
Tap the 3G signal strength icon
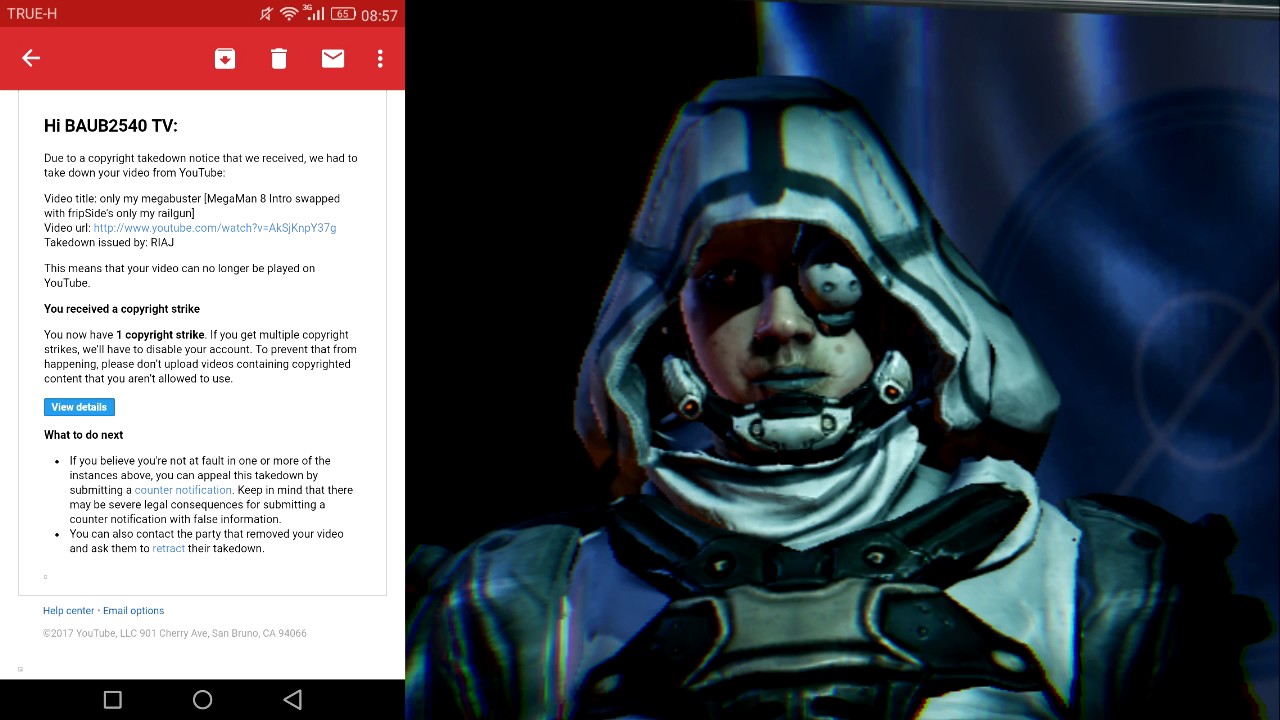(x=314, y=13)
